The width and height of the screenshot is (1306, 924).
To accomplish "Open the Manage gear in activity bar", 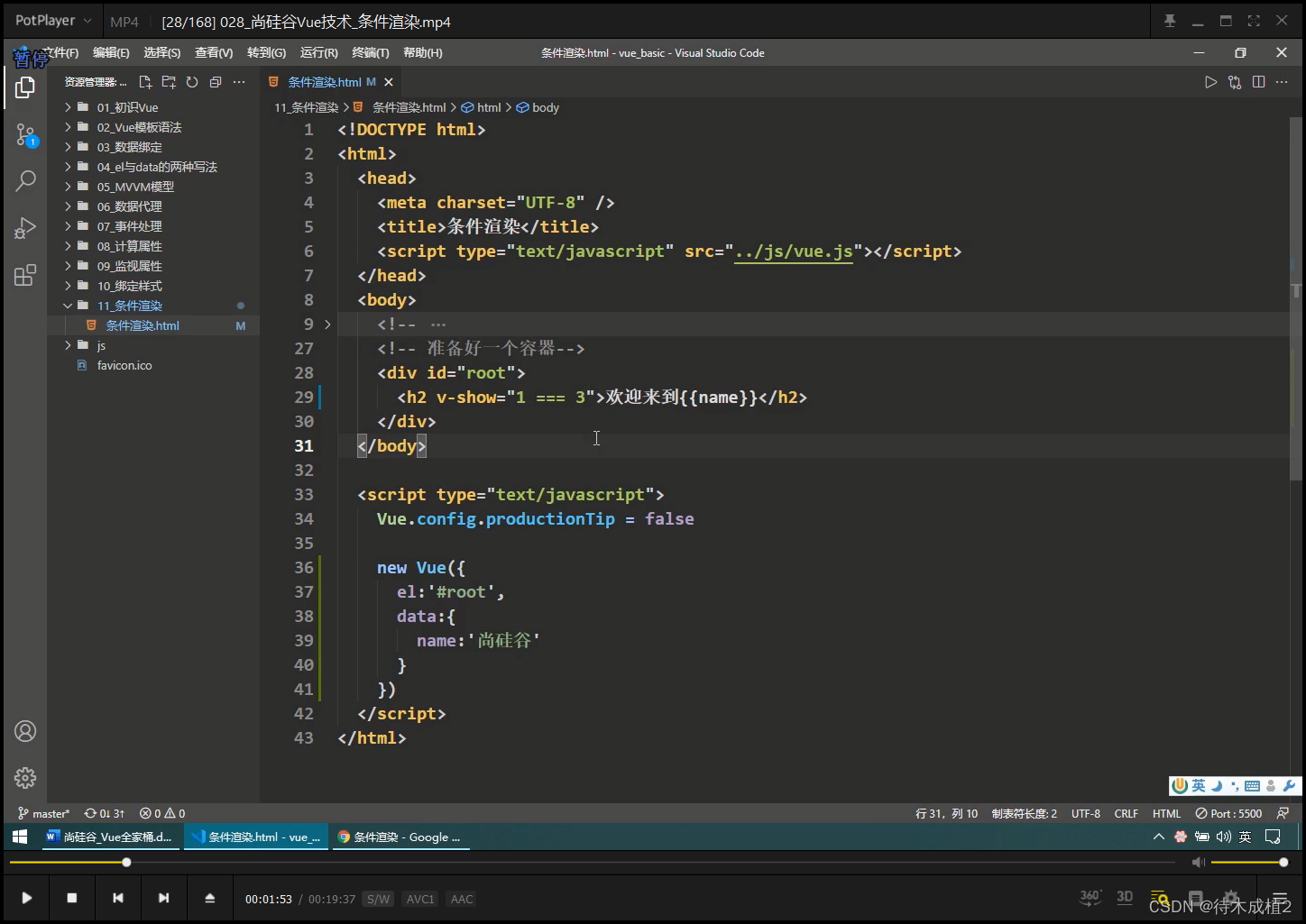I will tap(25, 777).
